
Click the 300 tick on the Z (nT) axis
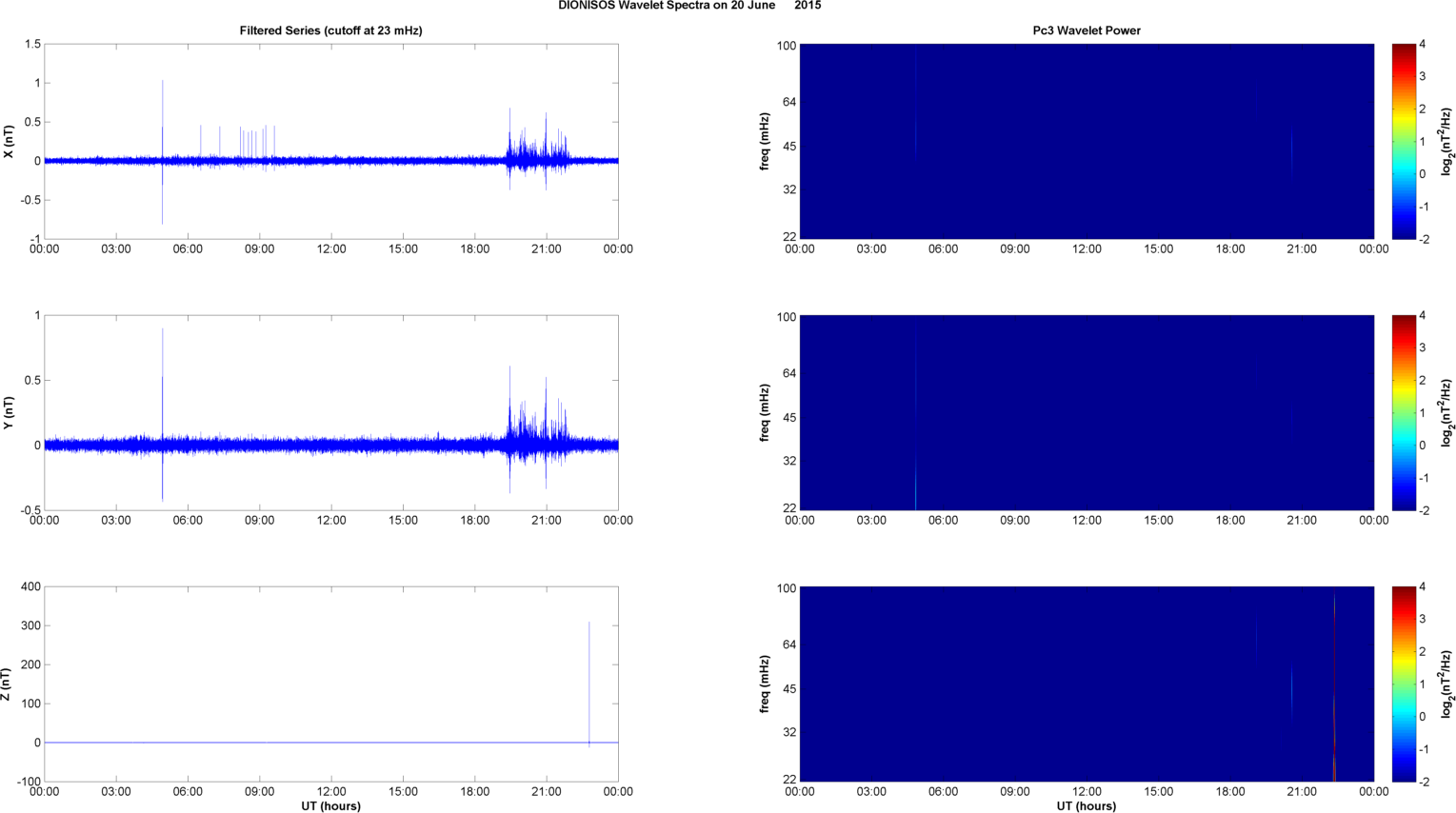click(30, 625)
